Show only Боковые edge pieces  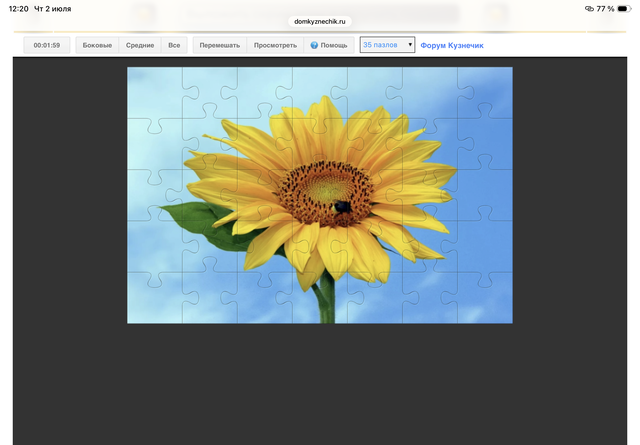(97, 45)
